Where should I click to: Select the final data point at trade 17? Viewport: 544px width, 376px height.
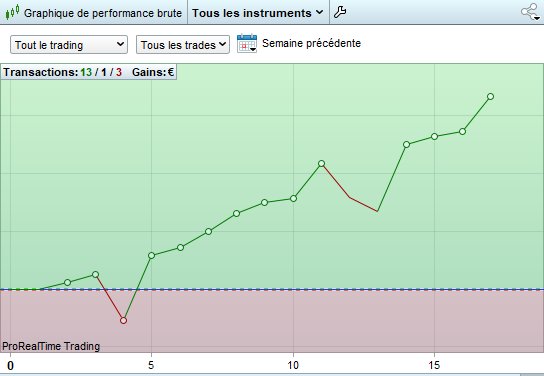point(490,97)
